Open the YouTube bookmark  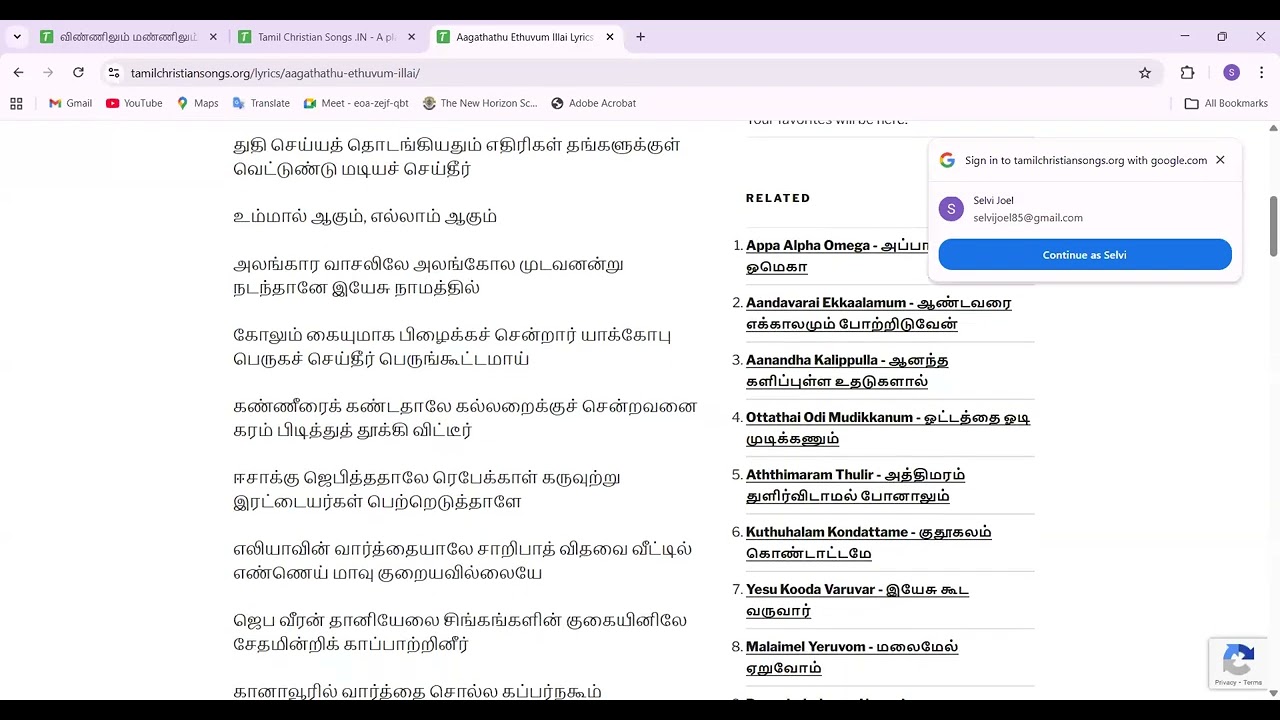(134, 103)
